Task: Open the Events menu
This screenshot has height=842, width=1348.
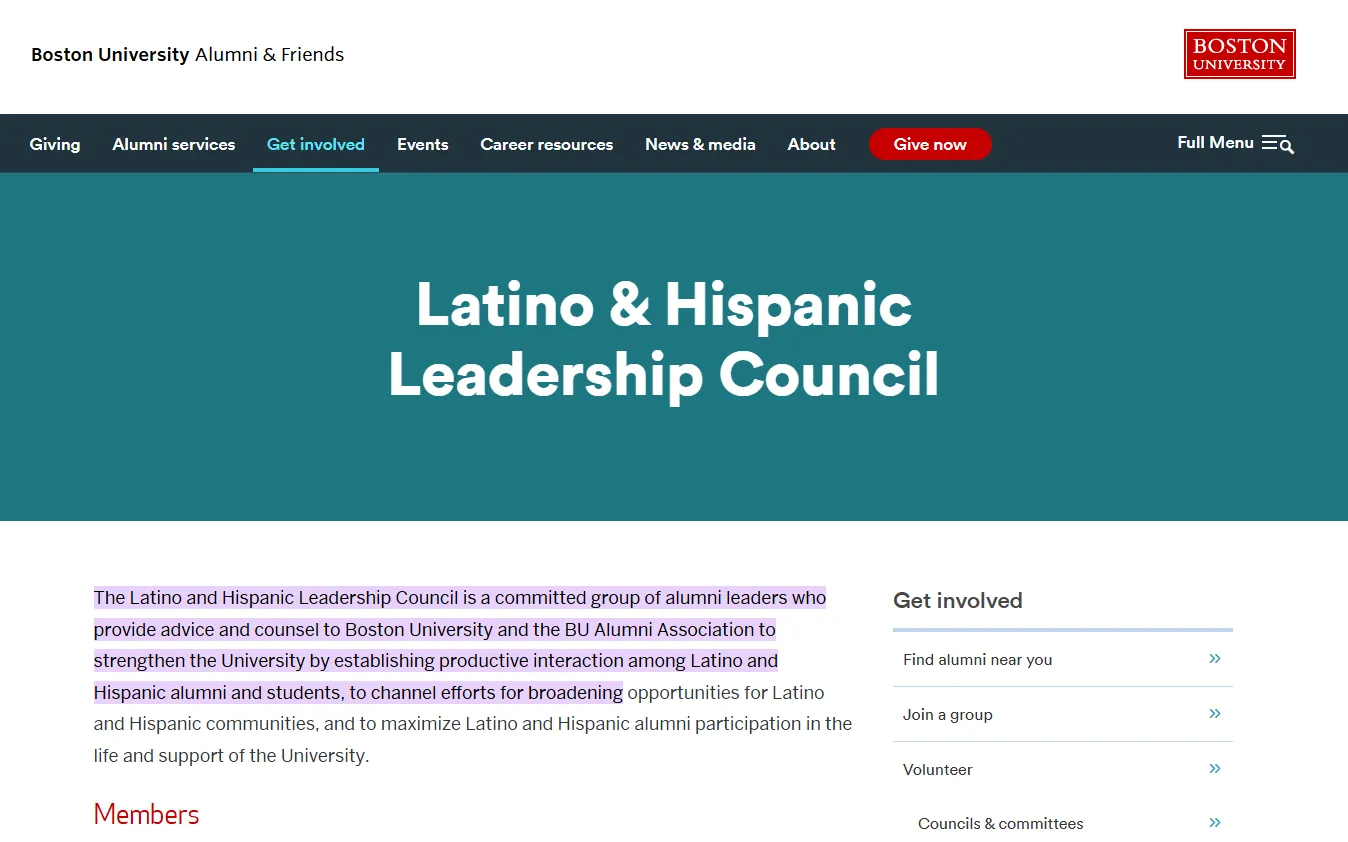Action: (x=423, y=144)
